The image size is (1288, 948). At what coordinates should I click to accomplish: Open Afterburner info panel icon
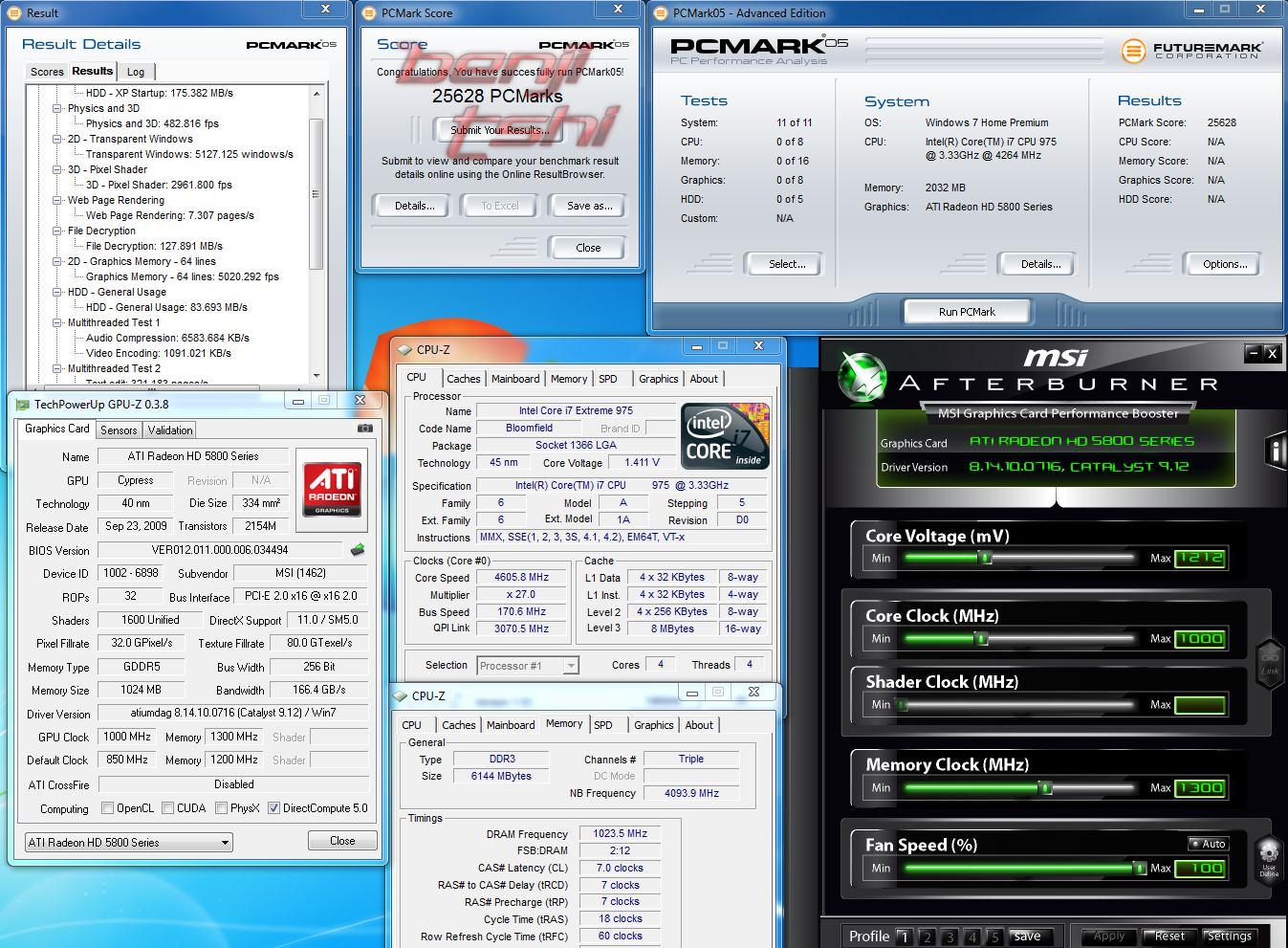pos(1275,451)
